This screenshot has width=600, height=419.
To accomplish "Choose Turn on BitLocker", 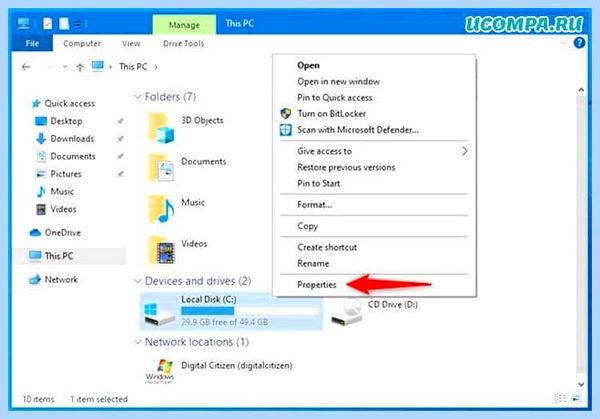I will tap(332, 114).
